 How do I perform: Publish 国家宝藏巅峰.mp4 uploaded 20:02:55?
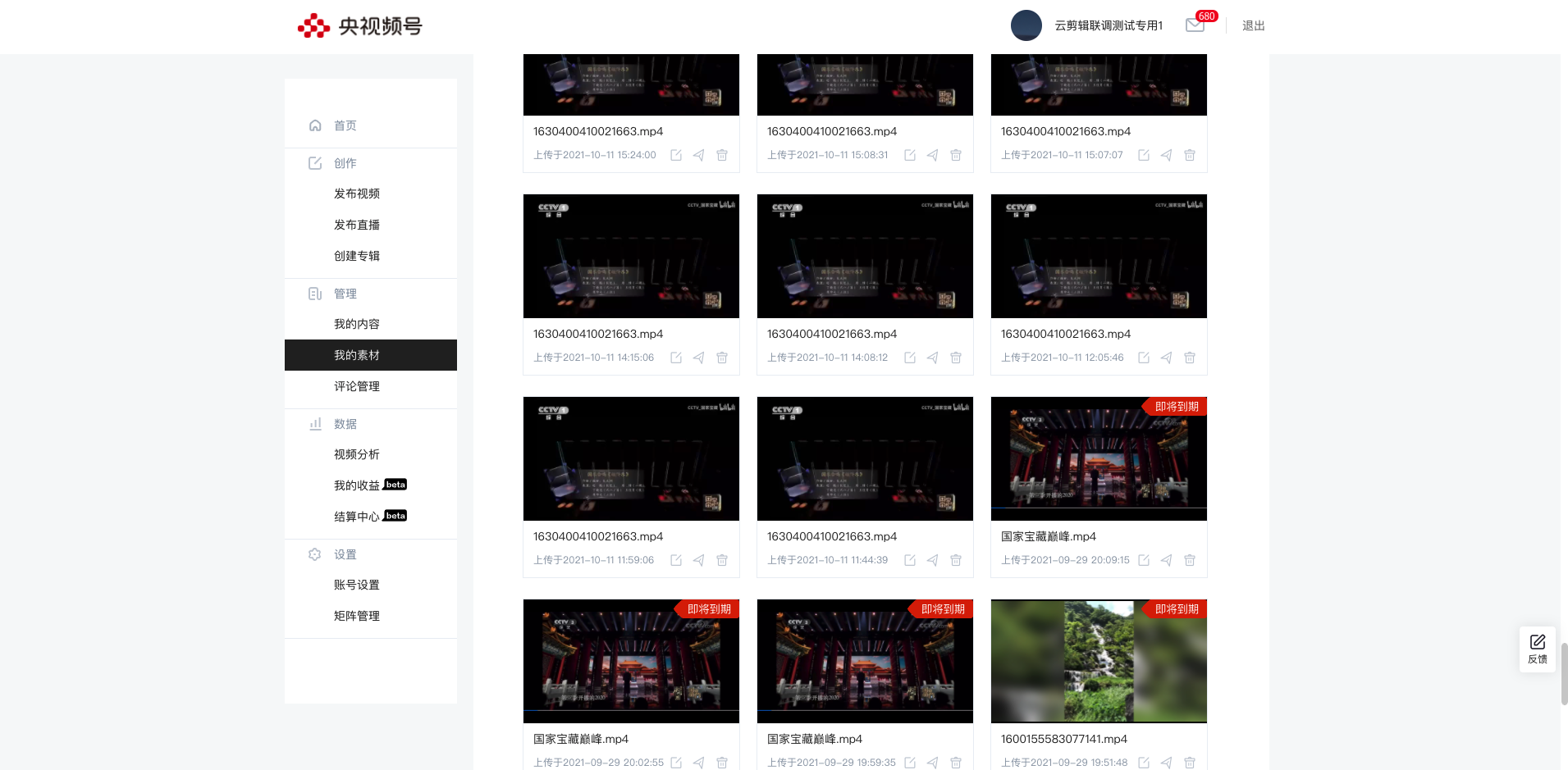pyautogui.click(x=699, y=763)
